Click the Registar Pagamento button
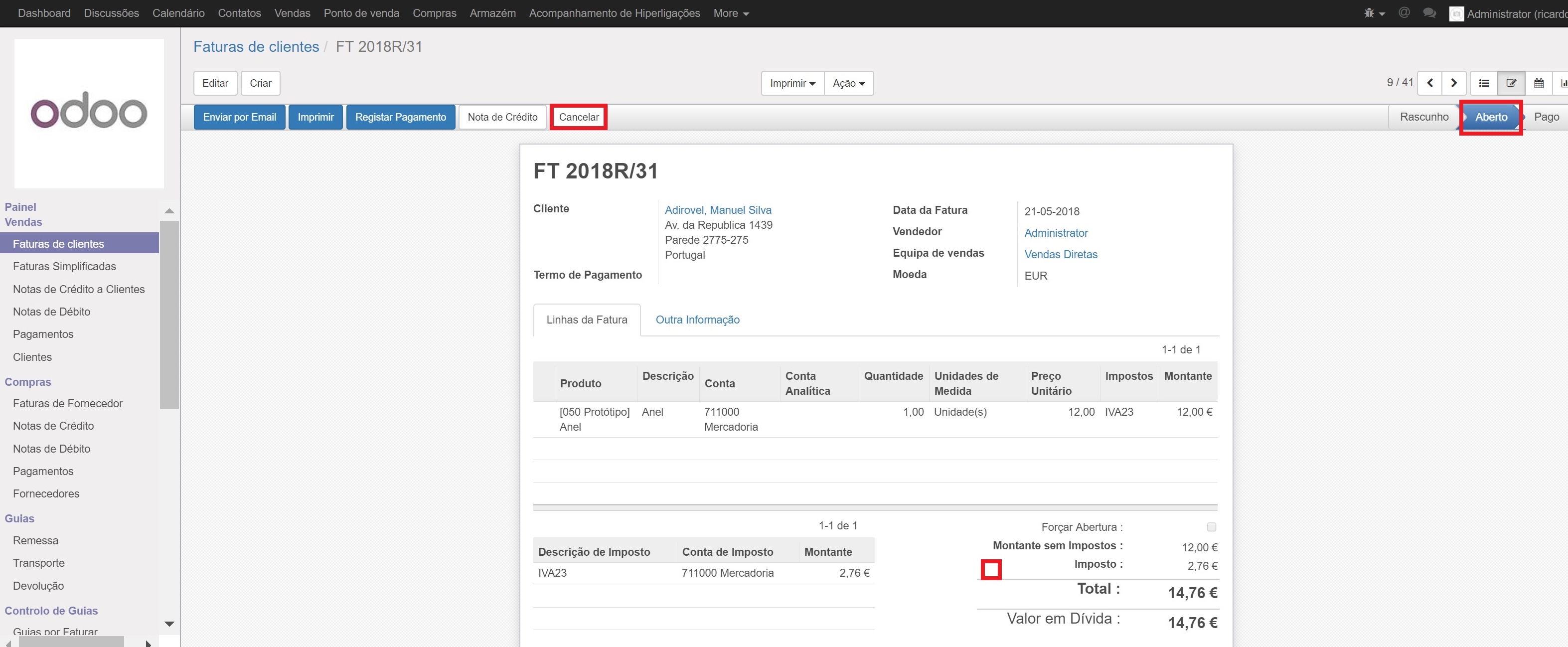Screen dimensions: 1568x647 point(400,117)
